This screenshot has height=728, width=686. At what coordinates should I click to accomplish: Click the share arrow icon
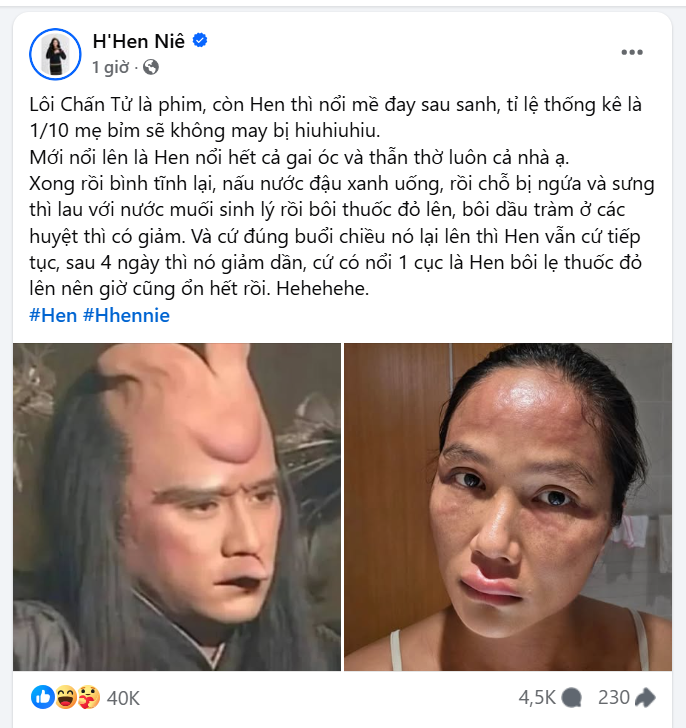[x=645, y=697]
